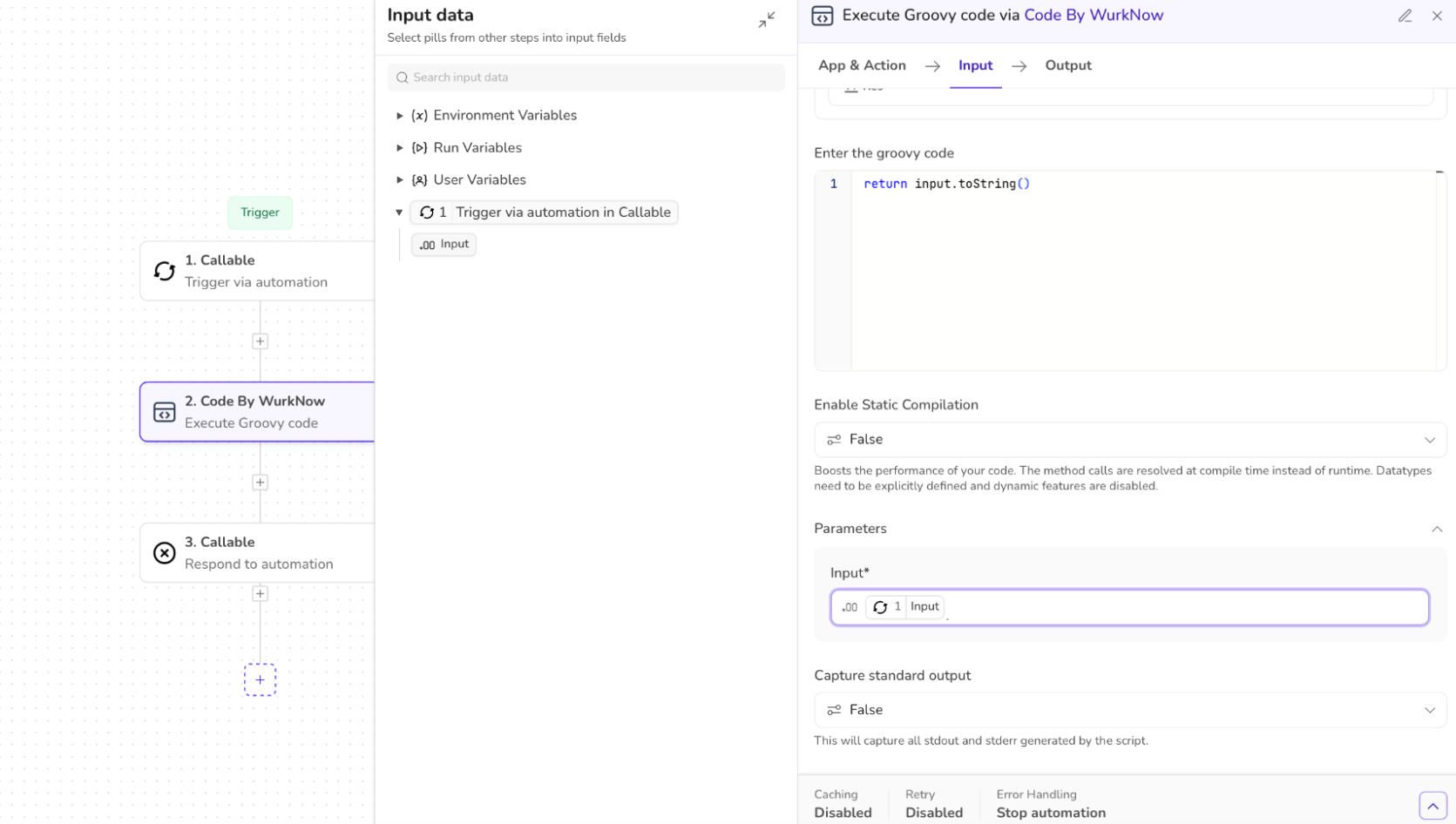Add step between Callable and Code step
Screen dimensions: 1456x824
(x=260, y=341)
